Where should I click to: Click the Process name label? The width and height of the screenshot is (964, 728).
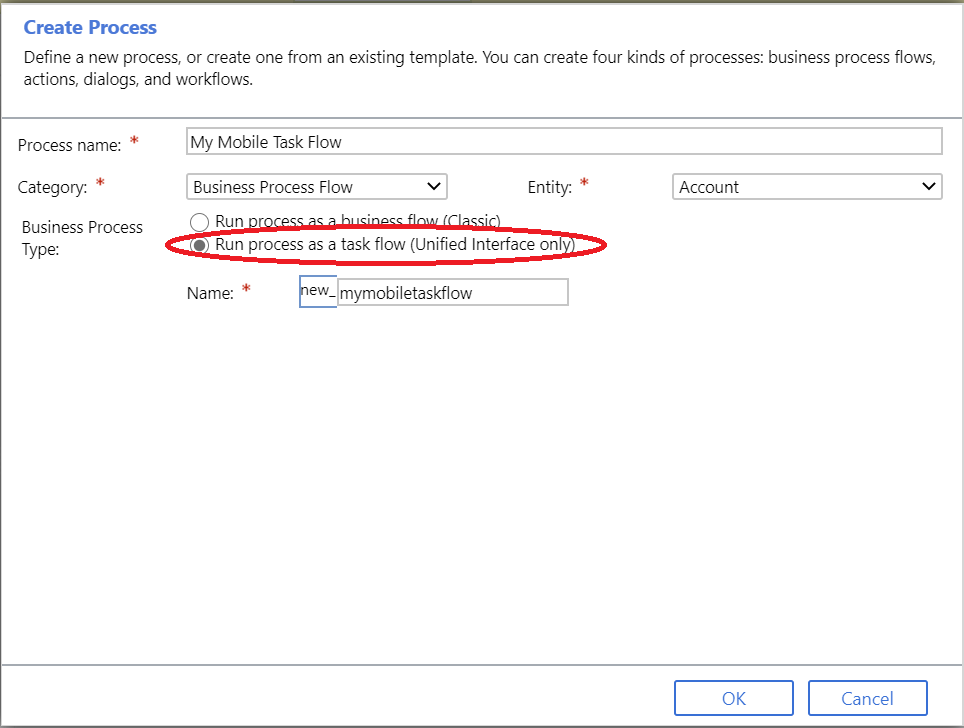pyautogui.click(x=69, y=145)
